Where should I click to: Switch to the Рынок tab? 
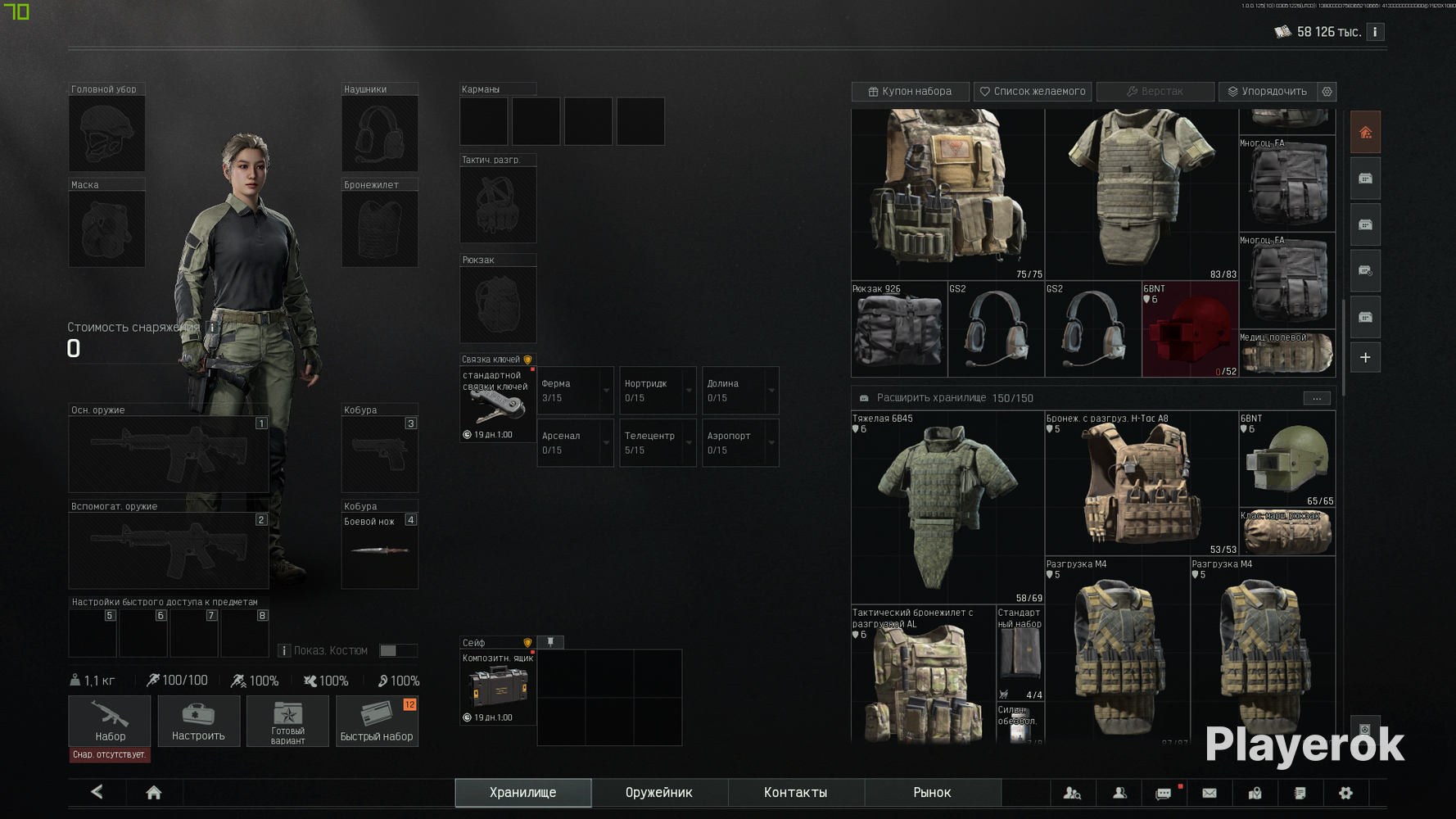click(x=932, y=793)
